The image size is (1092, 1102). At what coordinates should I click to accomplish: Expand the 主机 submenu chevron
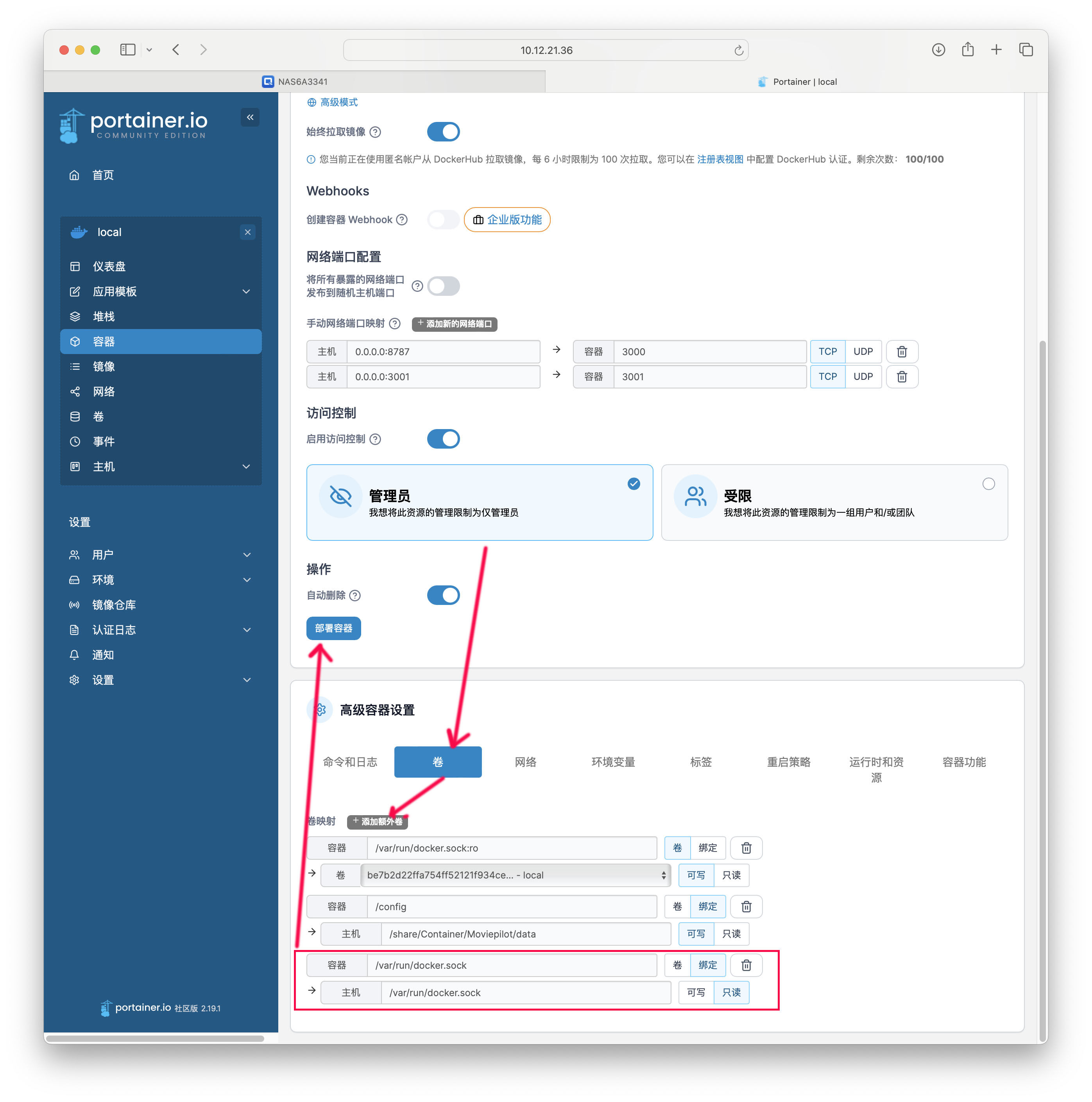click(247, 467)
